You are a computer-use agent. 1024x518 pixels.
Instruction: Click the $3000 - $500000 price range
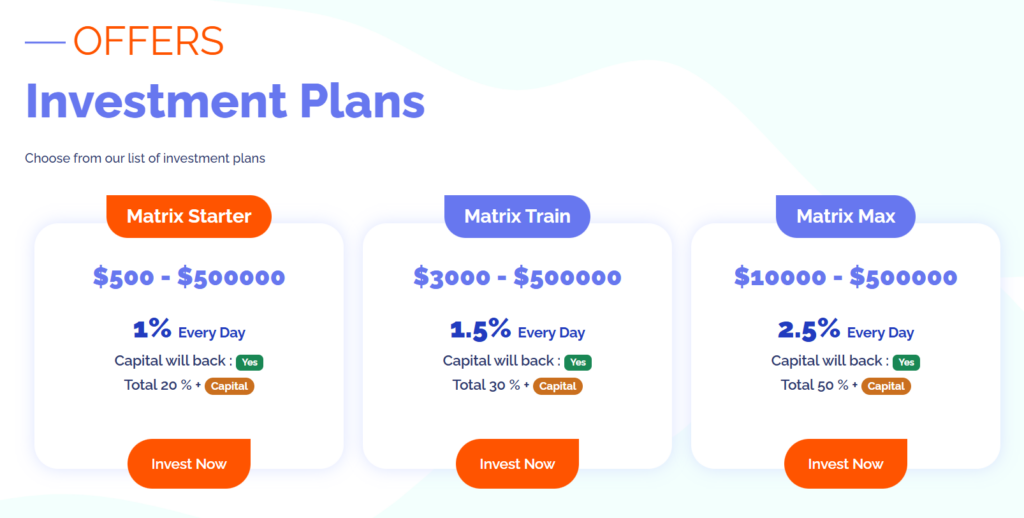[x=517, y=277]
